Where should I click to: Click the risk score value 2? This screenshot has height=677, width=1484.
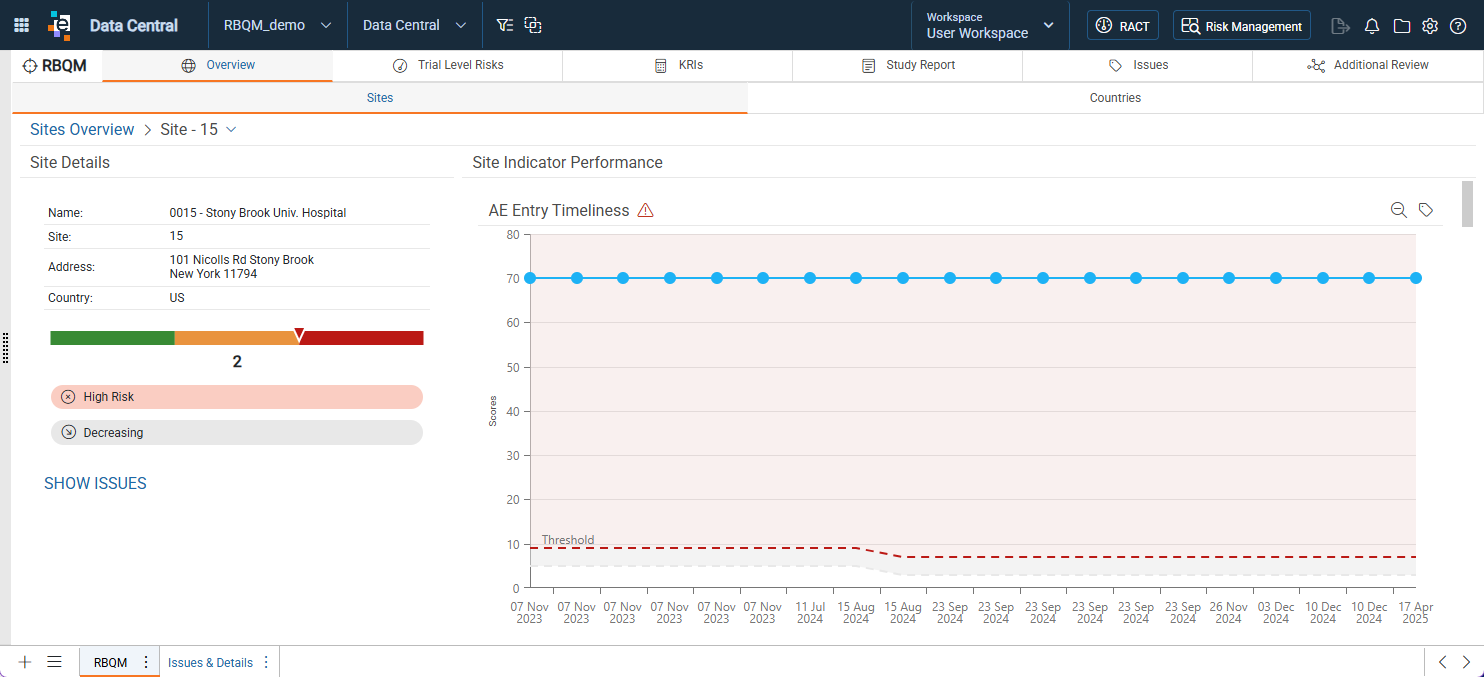coord(237,362)
